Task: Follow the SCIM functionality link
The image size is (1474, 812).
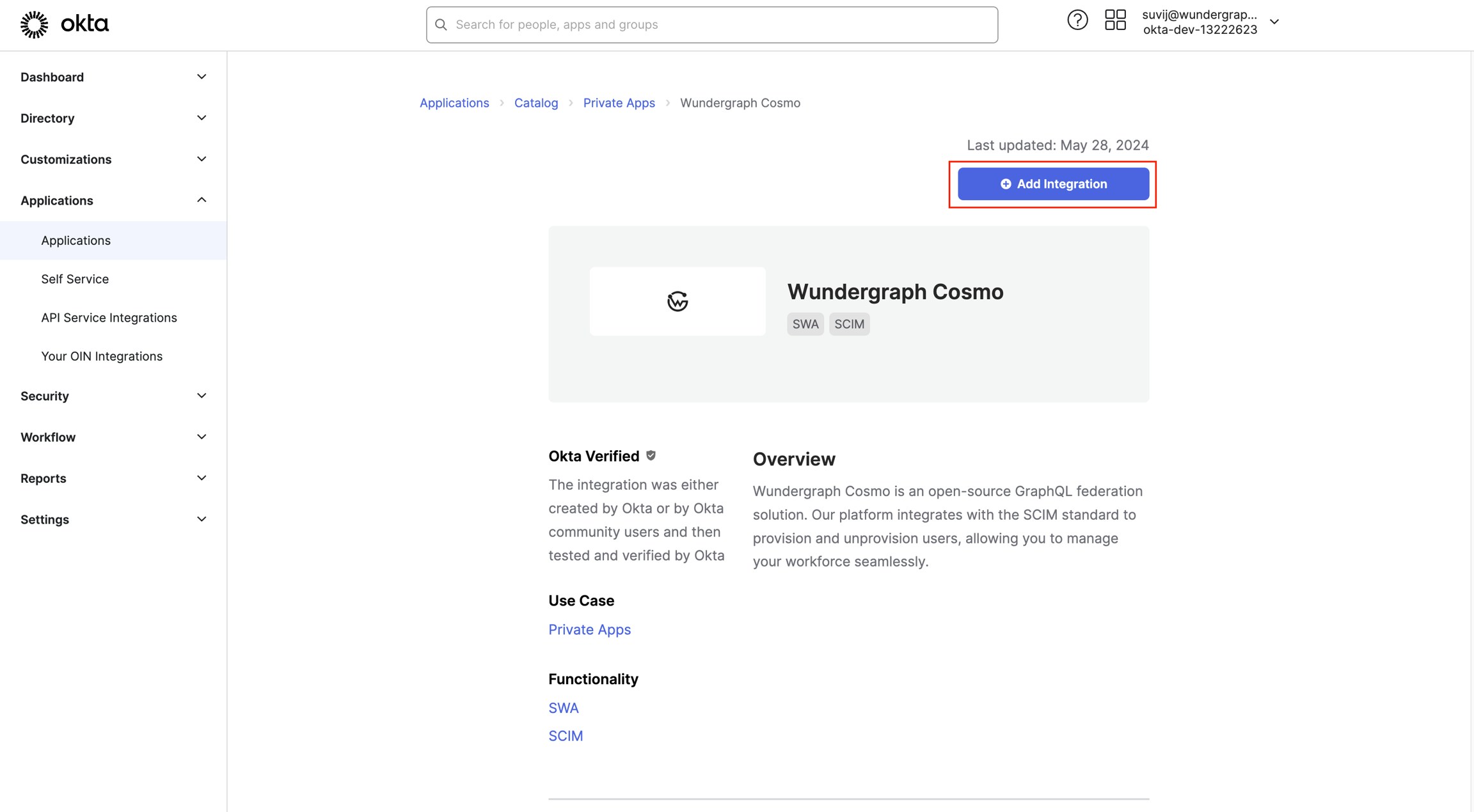Action: [565, 735]
